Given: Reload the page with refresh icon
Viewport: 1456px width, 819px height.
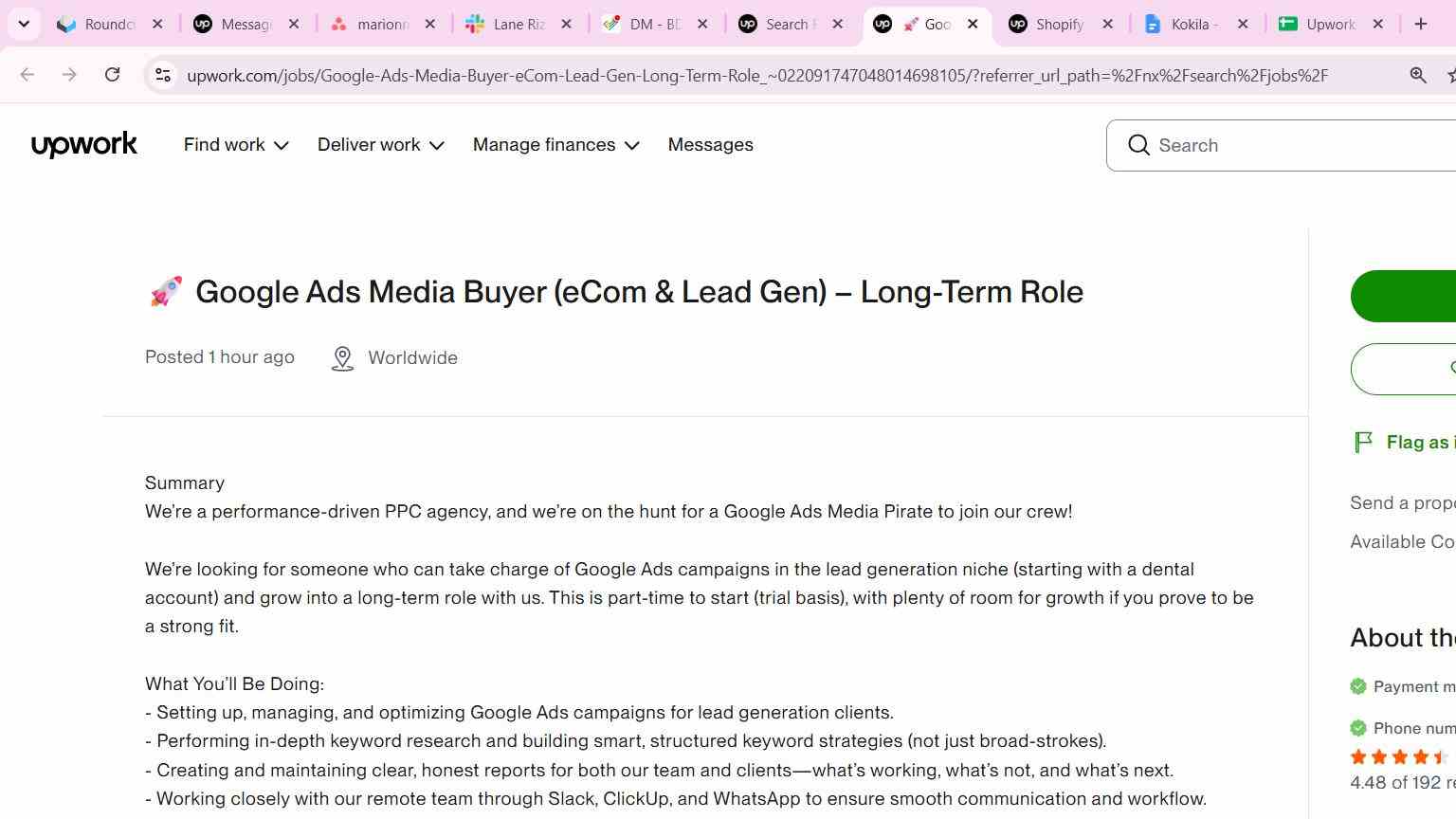Looking at the screenshot, I should click(x=112, y=75).
